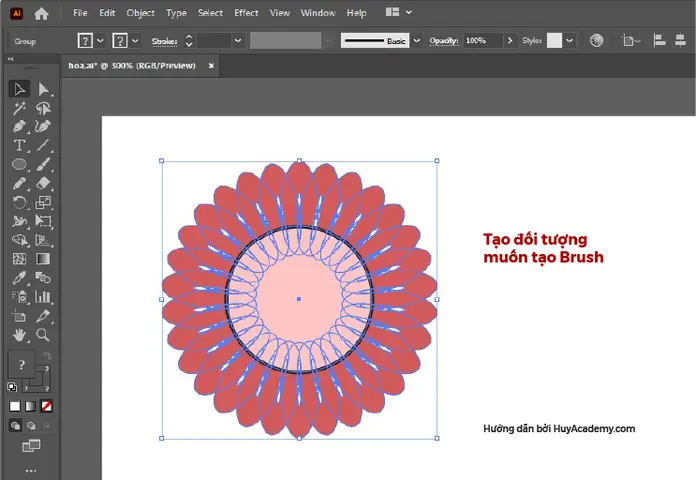Select the Eyedropper tool
This screenshot has width=696, height=480.
pyautogui.click(x=20, y=278)
